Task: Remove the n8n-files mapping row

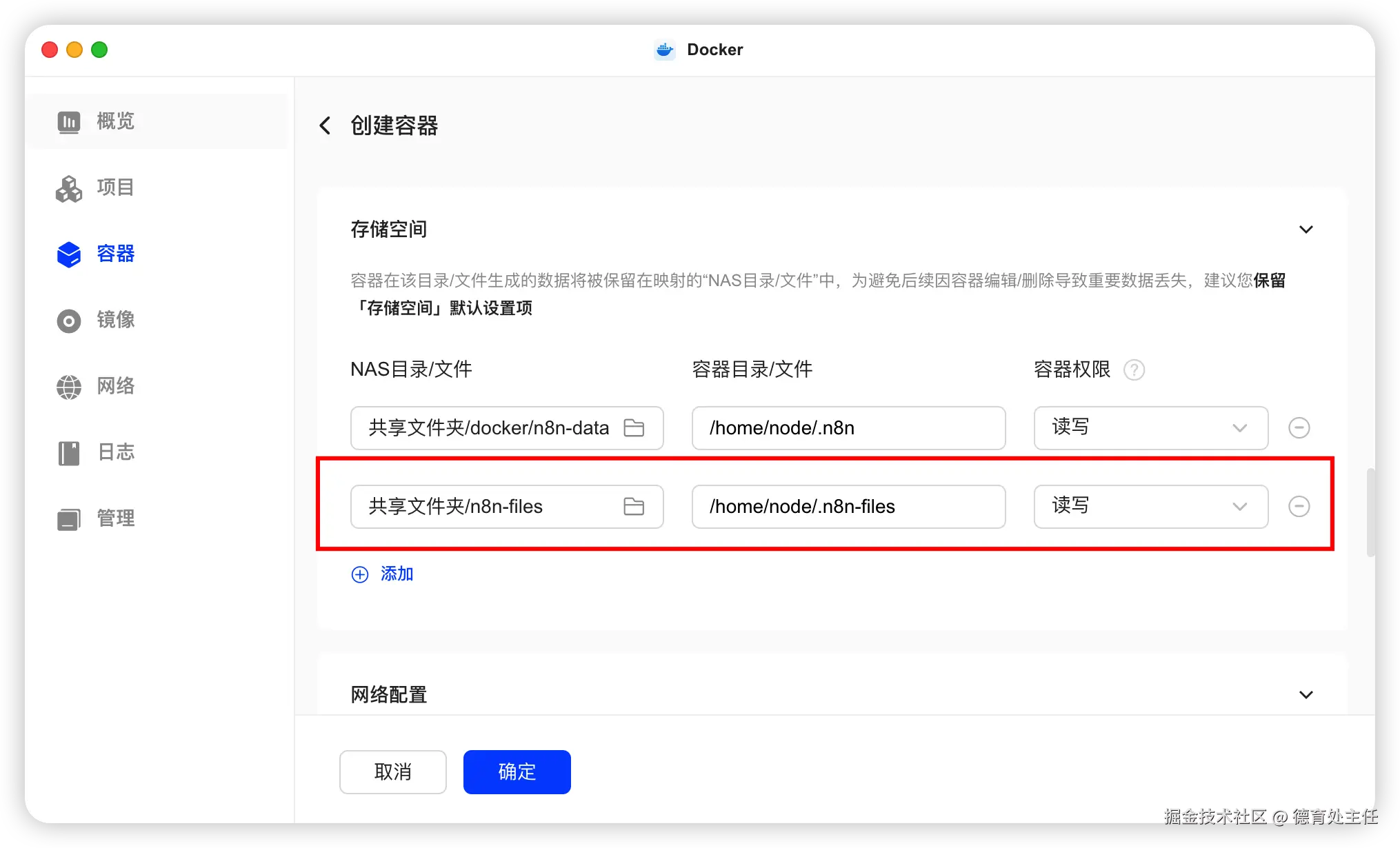Action: tap(1299, 507)
